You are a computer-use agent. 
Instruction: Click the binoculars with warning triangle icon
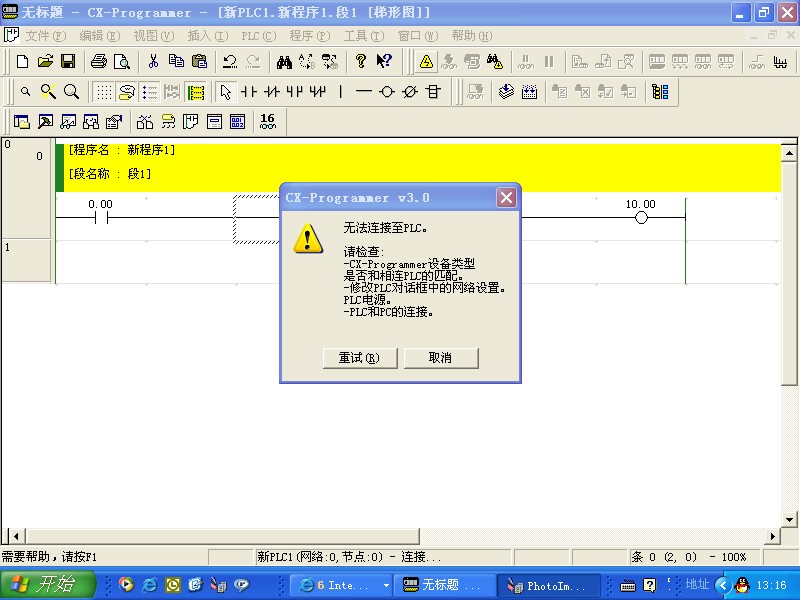[x=494, y=62]
